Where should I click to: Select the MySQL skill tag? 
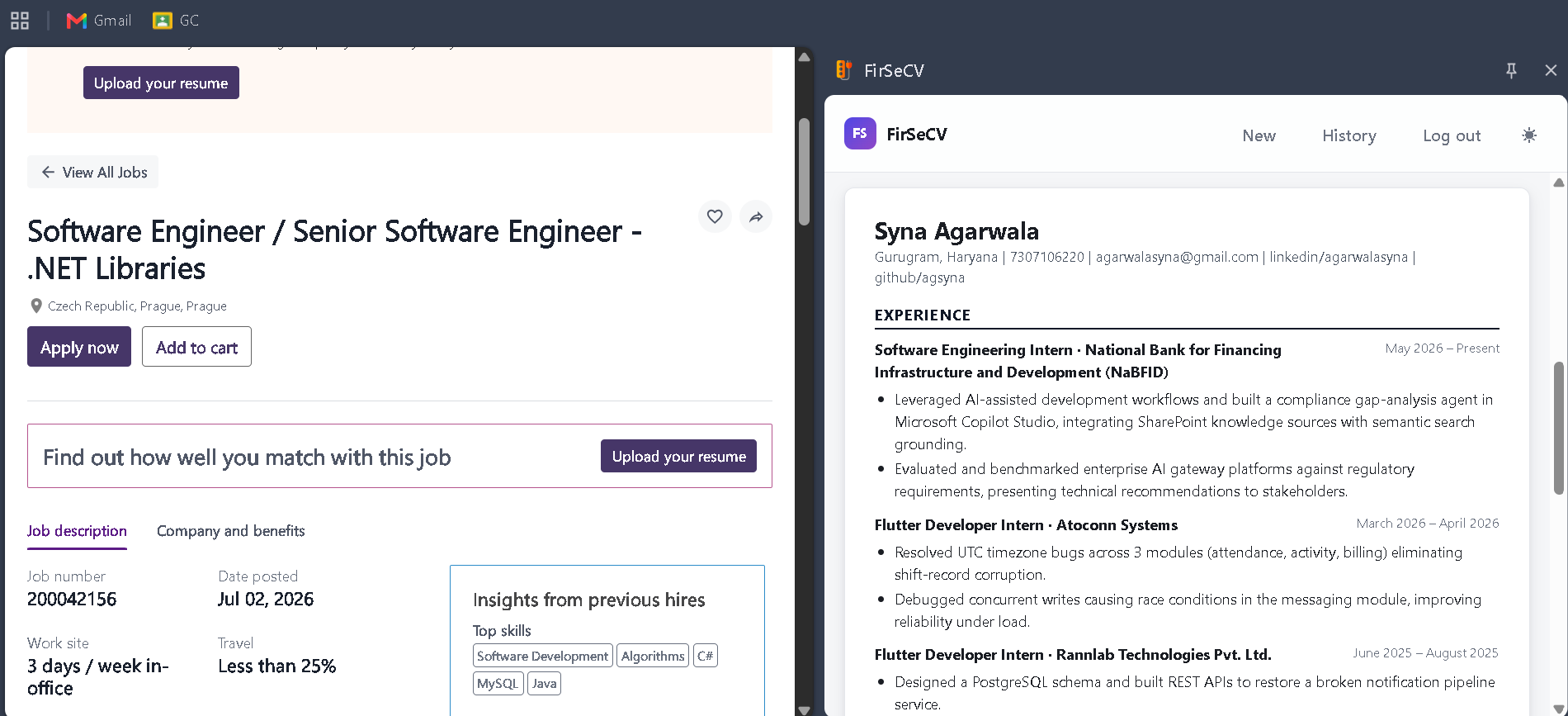(498, 684)
